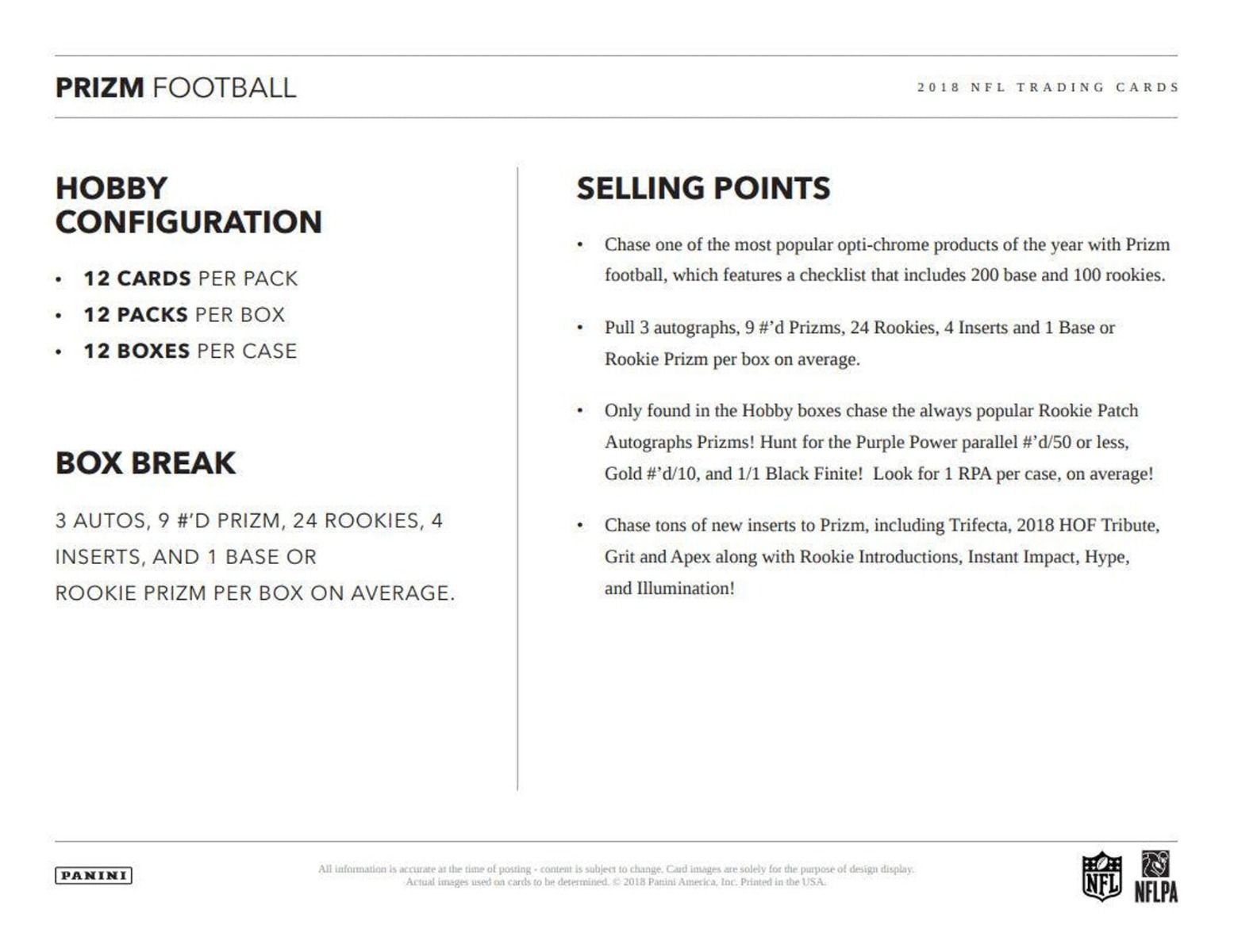Click the NFLPA logo

(1155, 877)
